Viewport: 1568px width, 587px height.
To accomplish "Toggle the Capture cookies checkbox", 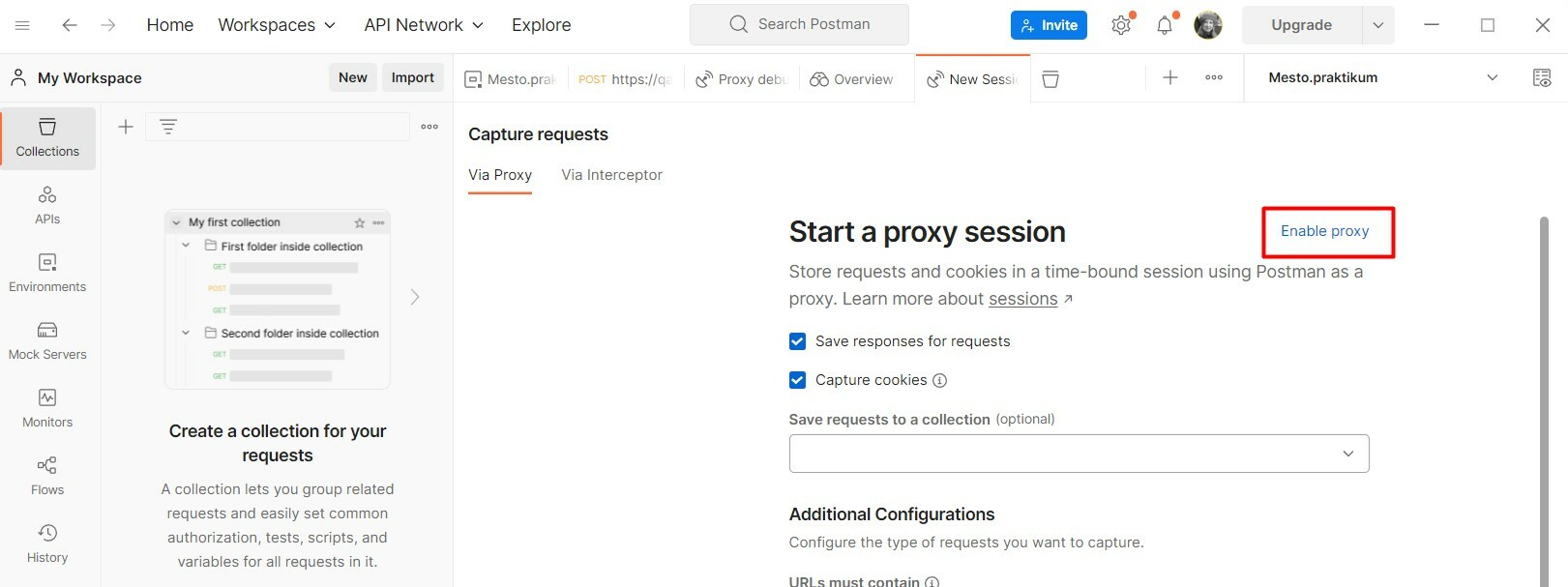I will coord(797,380).
